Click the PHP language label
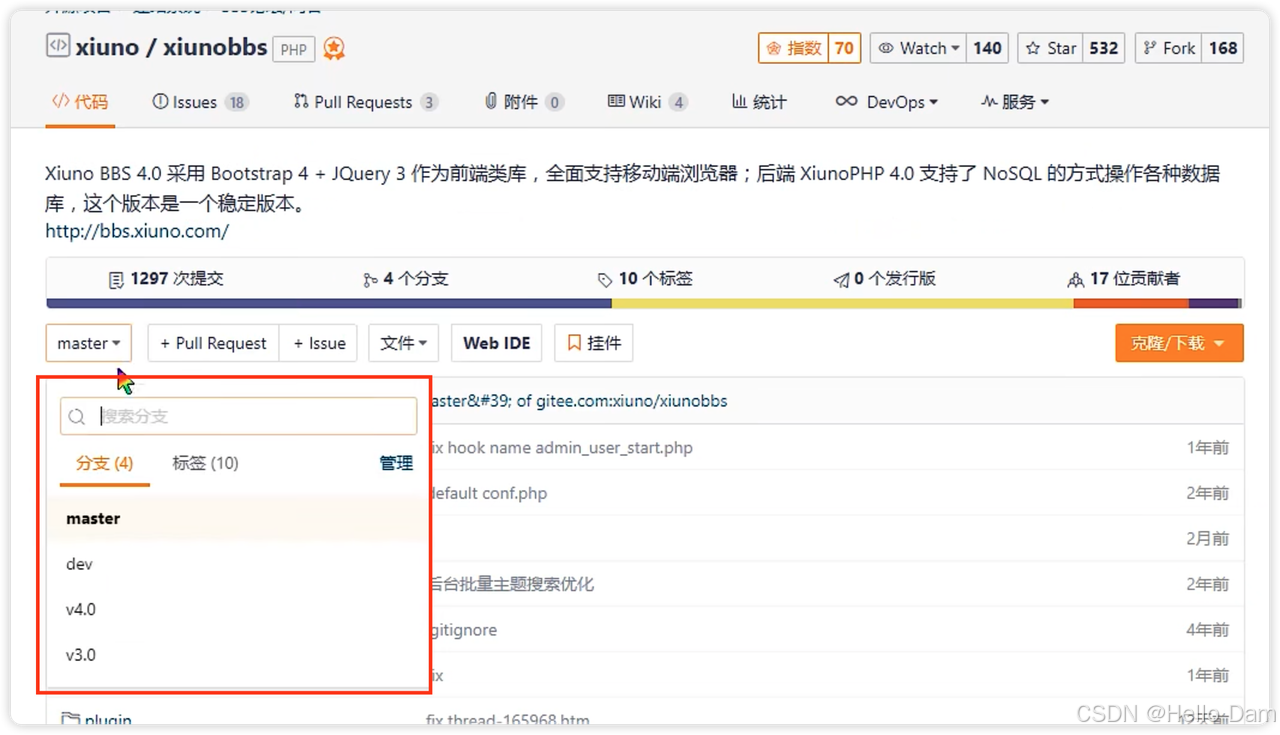 tap(294, 49)
